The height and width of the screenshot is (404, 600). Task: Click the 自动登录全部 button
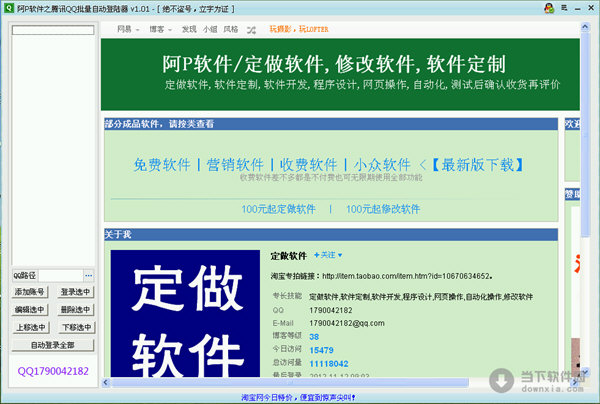(53, 345)
